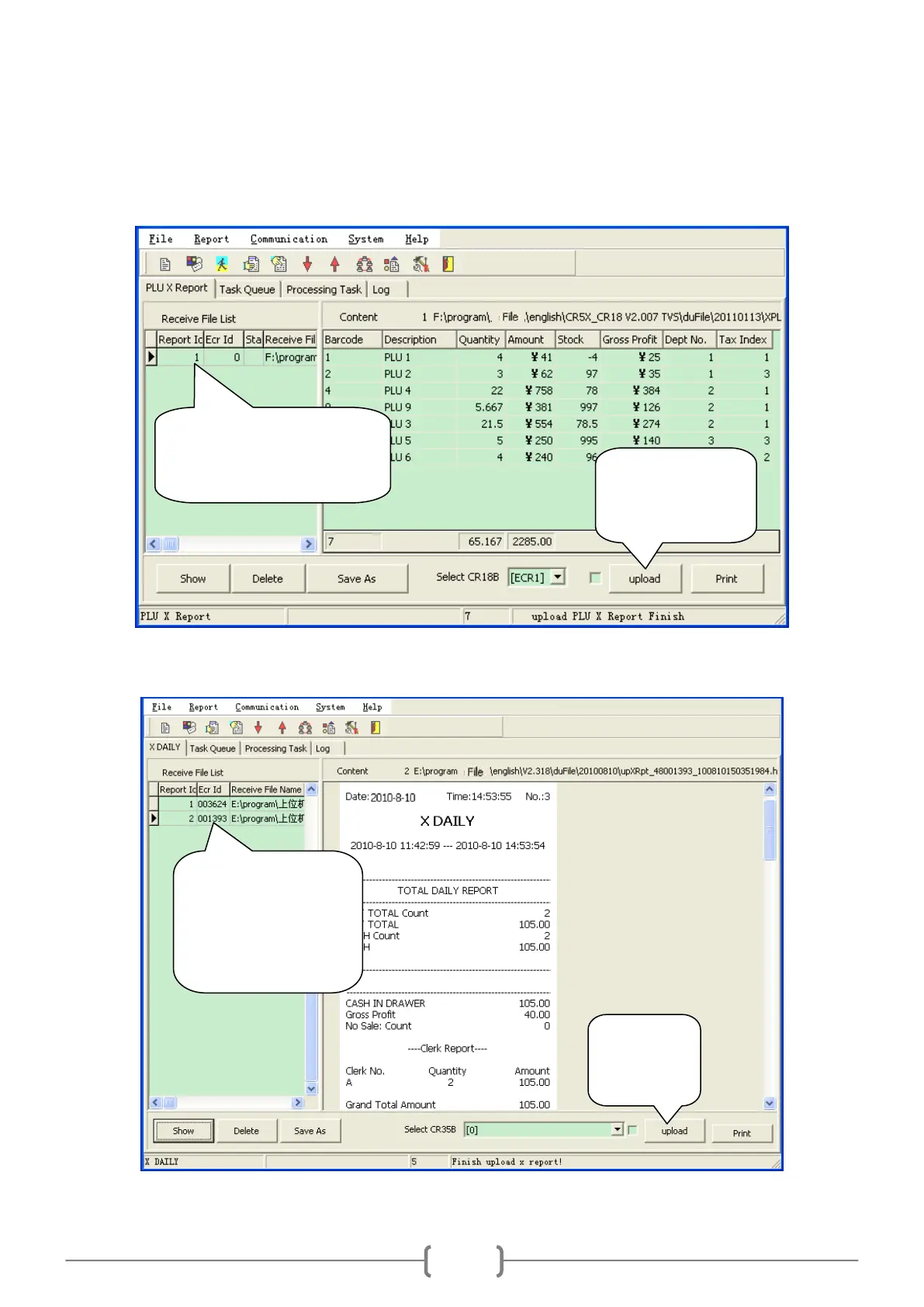The image size is (924, 1307).
Task: Open Communication menu in X DAILY window
Action: [267, 707]
